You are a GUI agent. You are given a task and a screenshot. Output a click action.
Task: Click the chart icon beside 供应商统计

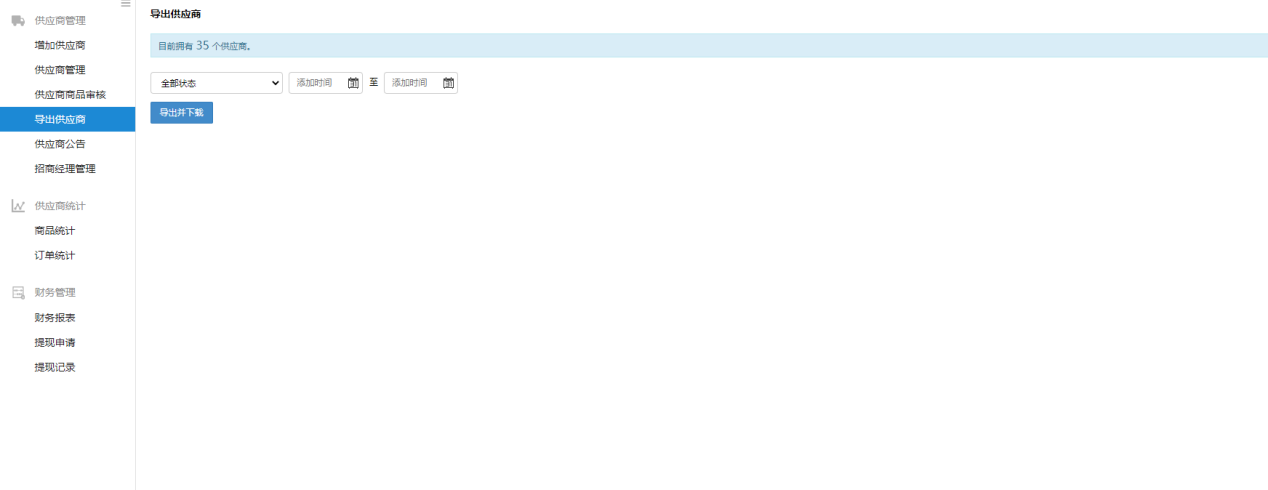point(18,206)
